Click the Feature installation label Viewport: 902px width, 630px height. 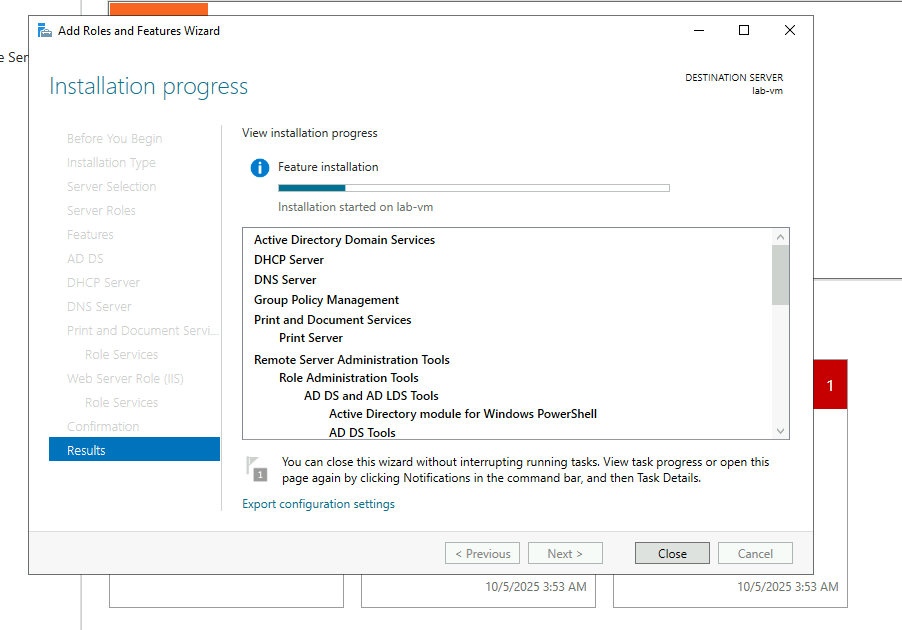tap(328, 167)
